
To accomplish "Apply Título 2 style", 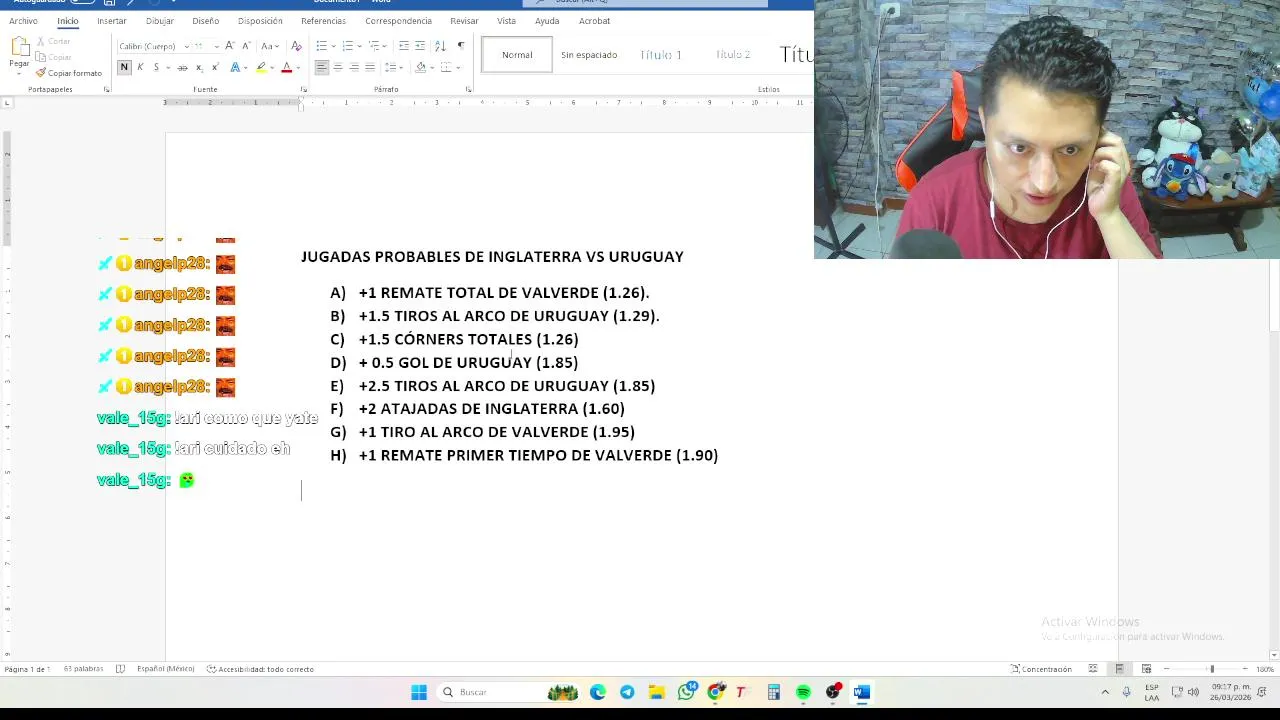I will tap(733, 55).
